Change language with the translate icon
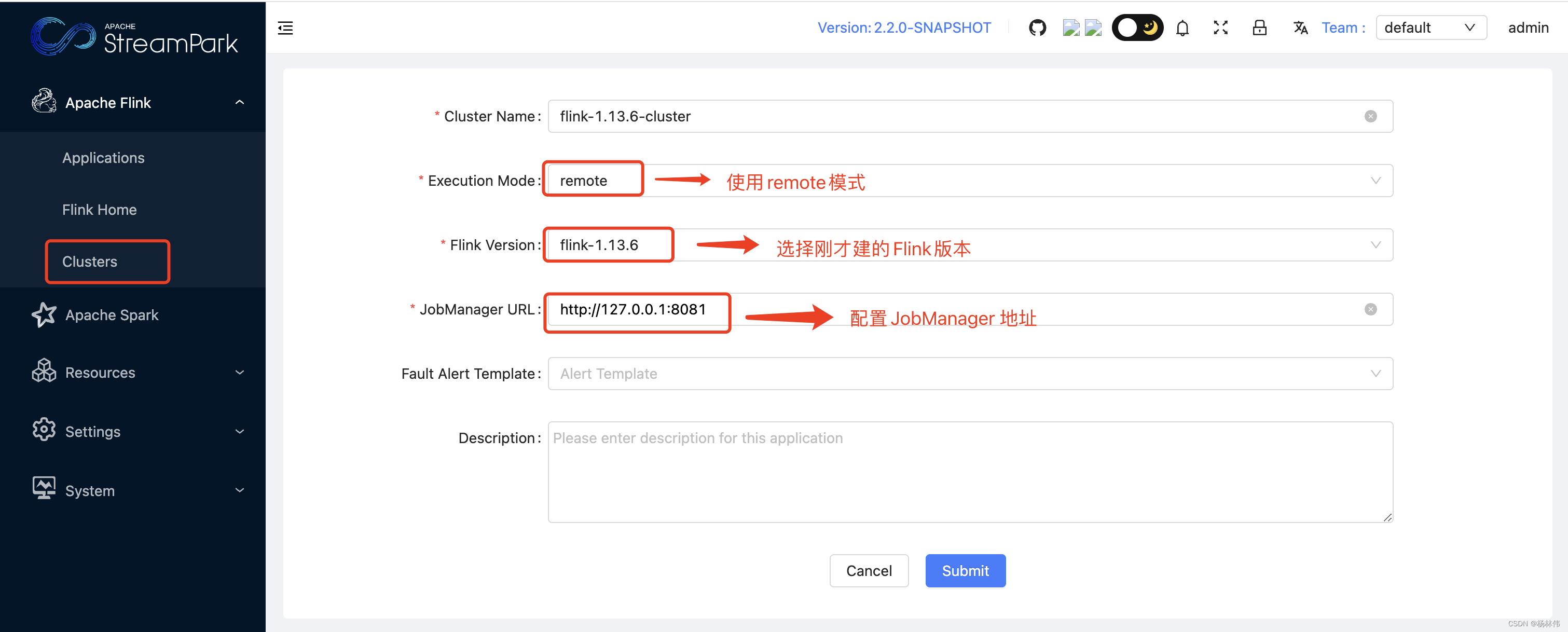 point(1300,28)
